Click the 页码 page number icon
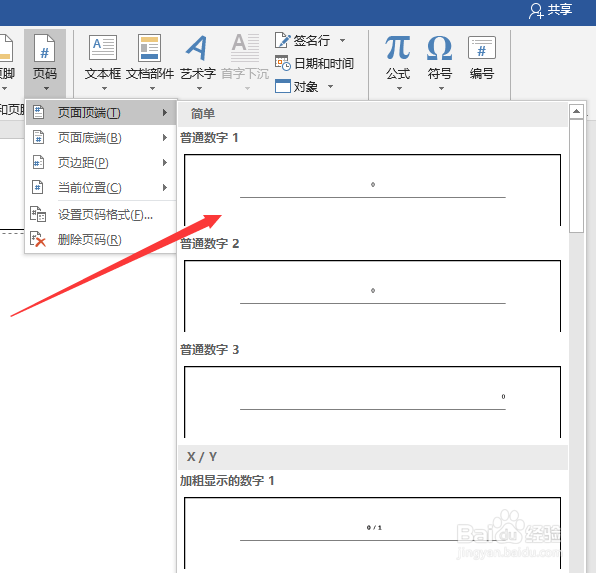 click(44, 48)
